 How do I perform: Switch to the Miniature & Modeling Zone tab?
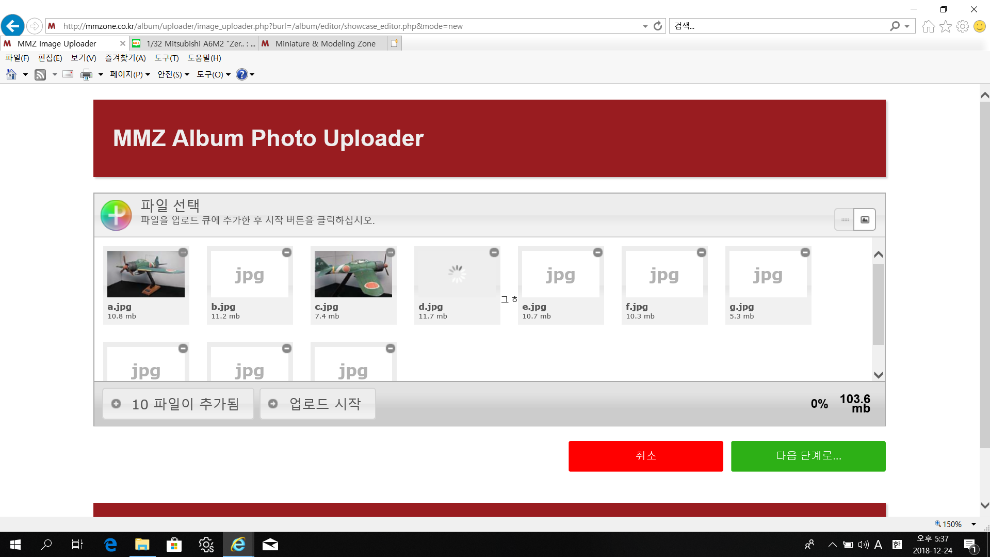(324, 43)
